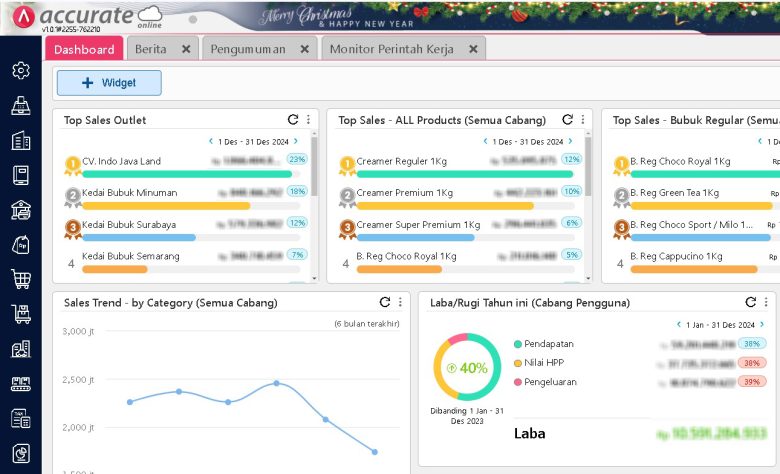The image size is (780, 474).
Task: Click the Rp price tag sidebar icon
Action: [20, 244]
